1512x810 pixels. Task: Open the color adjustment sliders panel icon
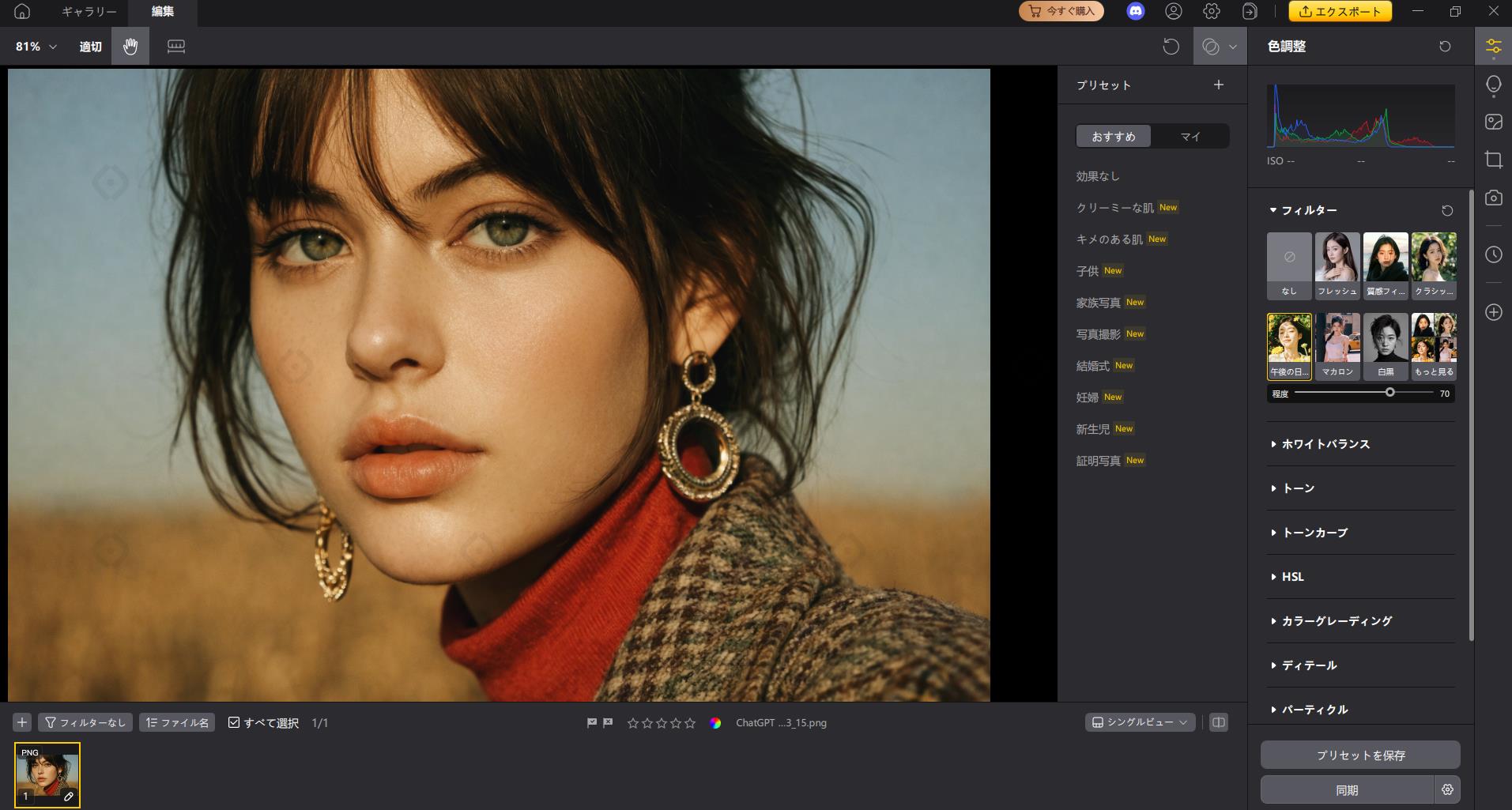1493,47
